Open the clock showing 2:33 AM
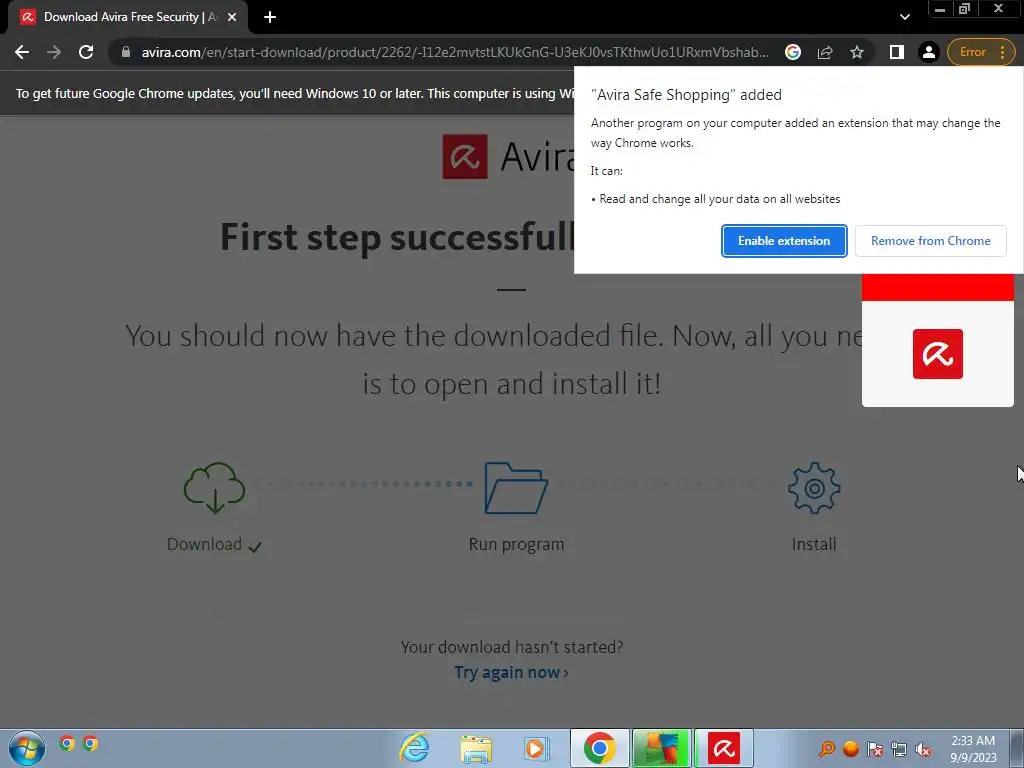The width and height of the screenshot is (1024, 768). click(973, 748)
